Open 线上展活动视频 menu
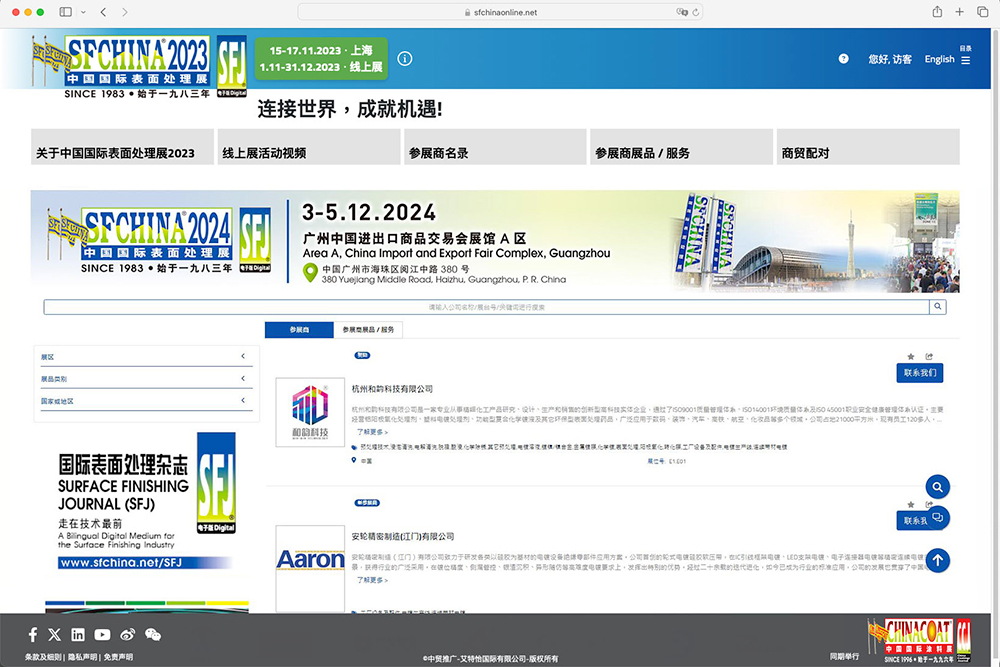Screen dimensions: 1000x667 click(x=309, y=147)
